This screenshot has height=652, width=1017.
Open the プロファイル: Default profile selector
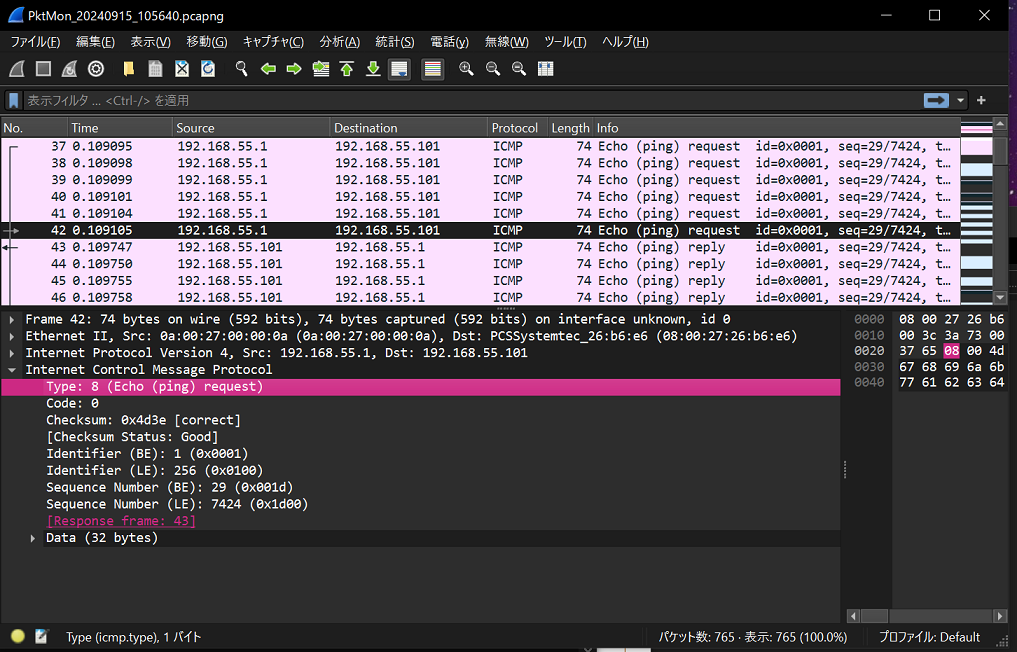click(x=929, y=637)
